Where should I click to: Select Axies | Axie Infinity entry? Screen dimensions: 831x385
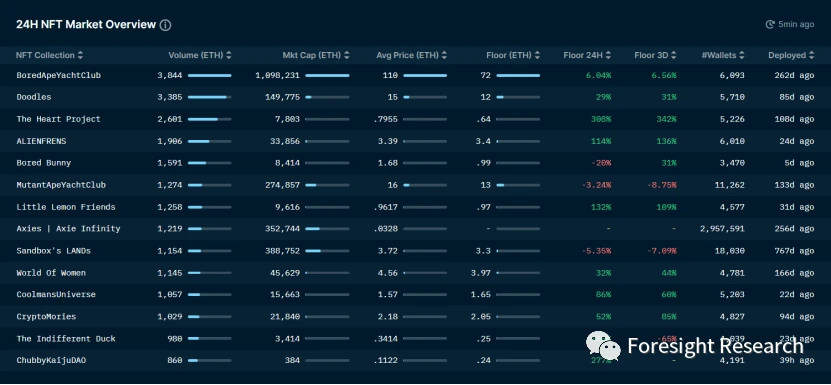(416, 229)
